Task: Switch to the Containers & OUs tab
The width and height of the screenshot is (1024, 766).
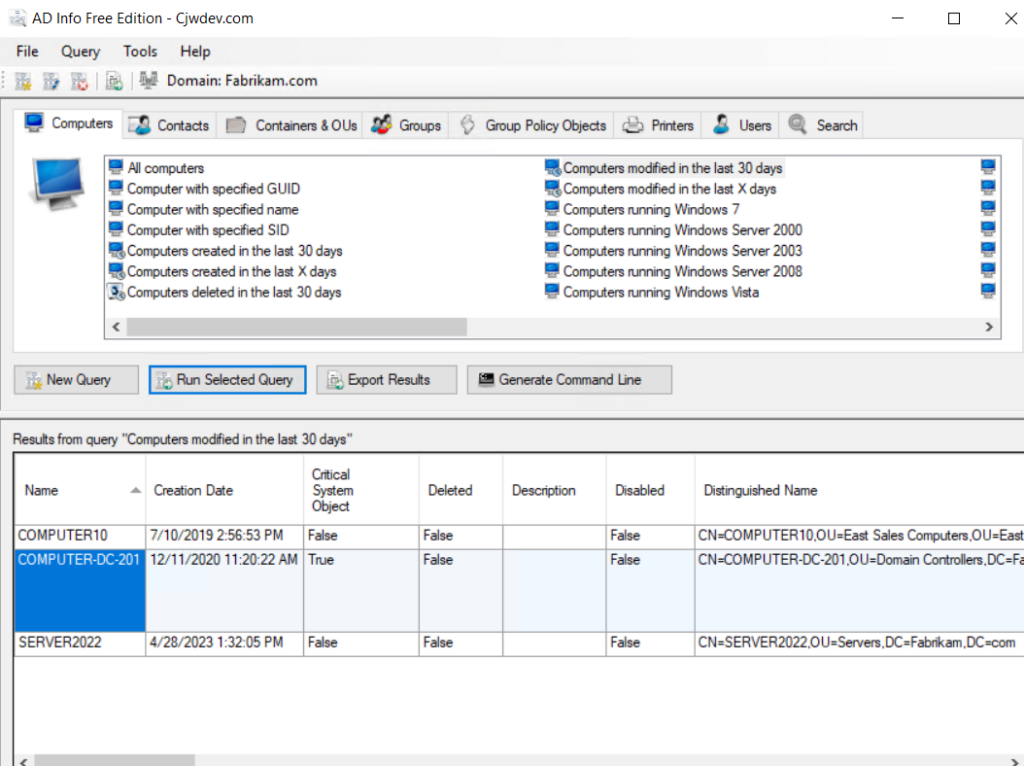Action: coord(291,125)
